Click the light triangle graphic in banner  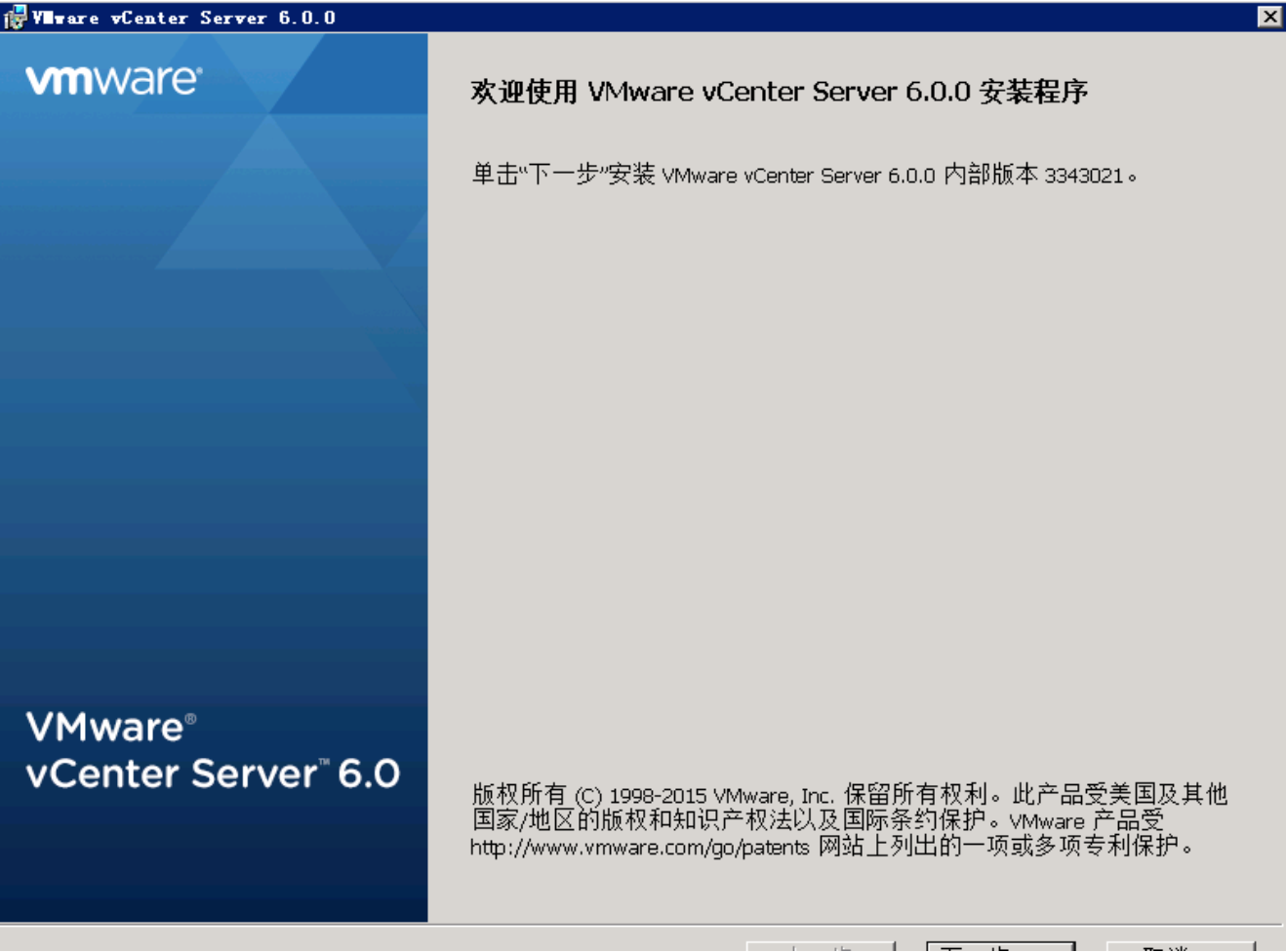(x=268, y=195)
